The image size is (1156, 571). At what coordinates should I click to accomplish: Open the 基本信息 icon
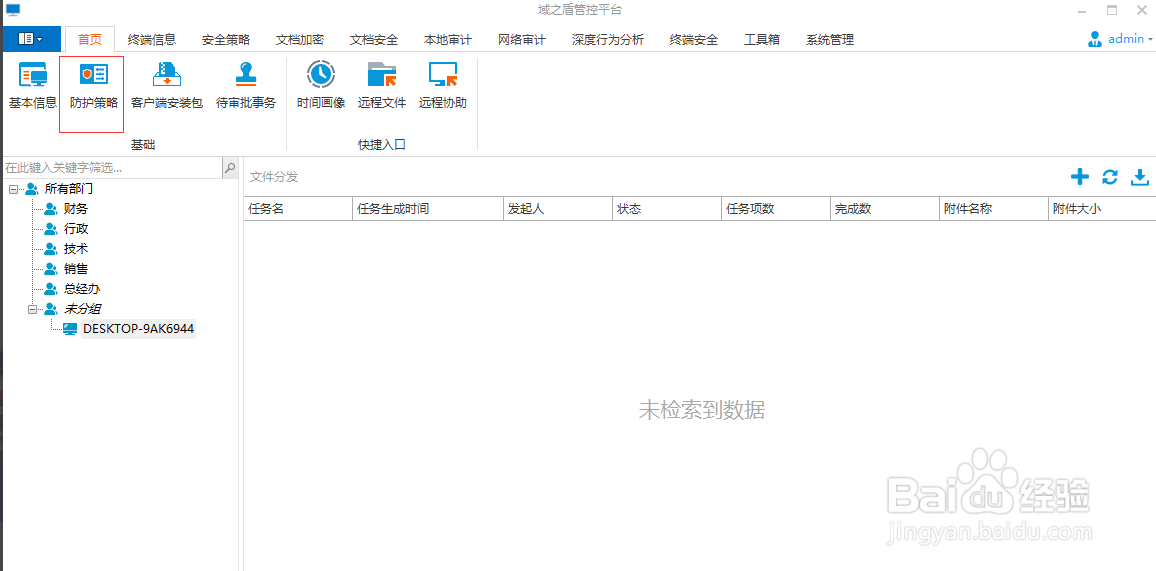tap(33, 87)
